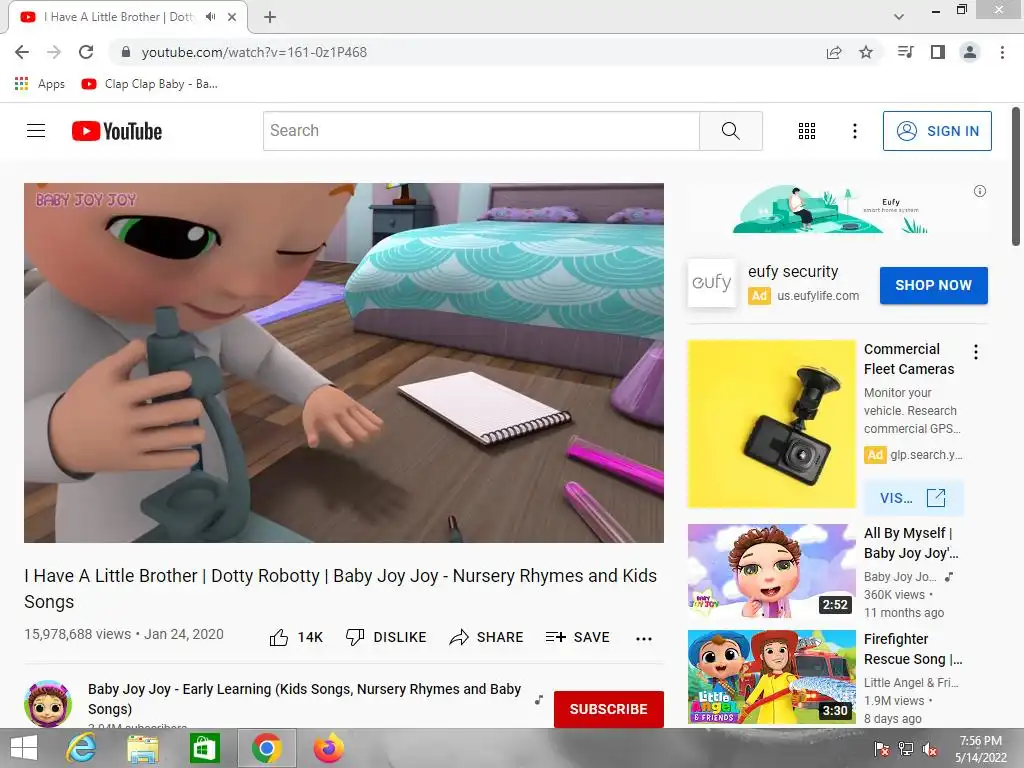Launch Firefox from taskbar

[x=328, y=748]
